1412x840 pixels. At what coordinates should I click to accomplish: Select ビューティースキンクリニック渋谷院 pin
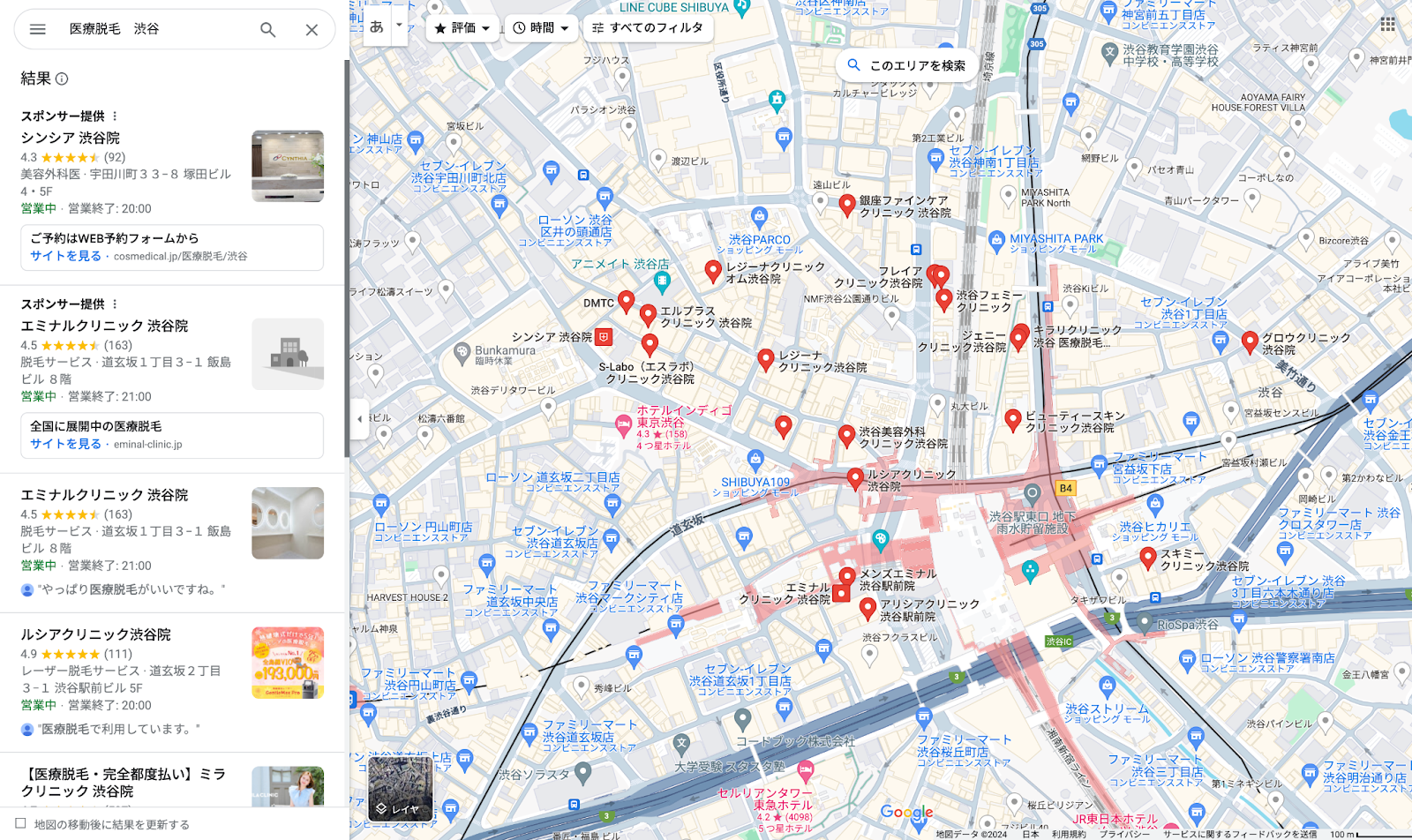tap(1013, 420)
